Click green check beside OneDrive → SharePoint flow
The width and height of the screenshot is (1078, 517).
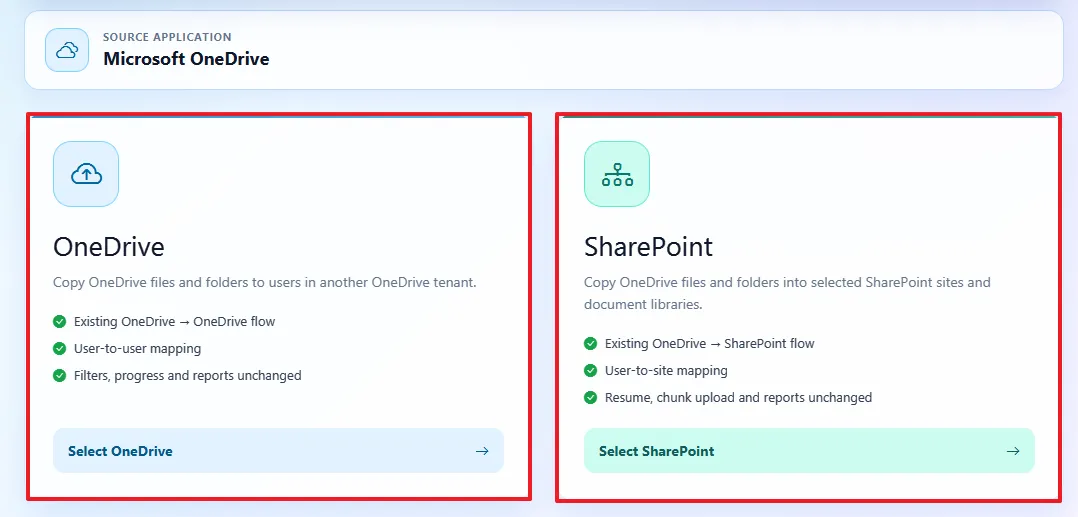pos(591,343)
